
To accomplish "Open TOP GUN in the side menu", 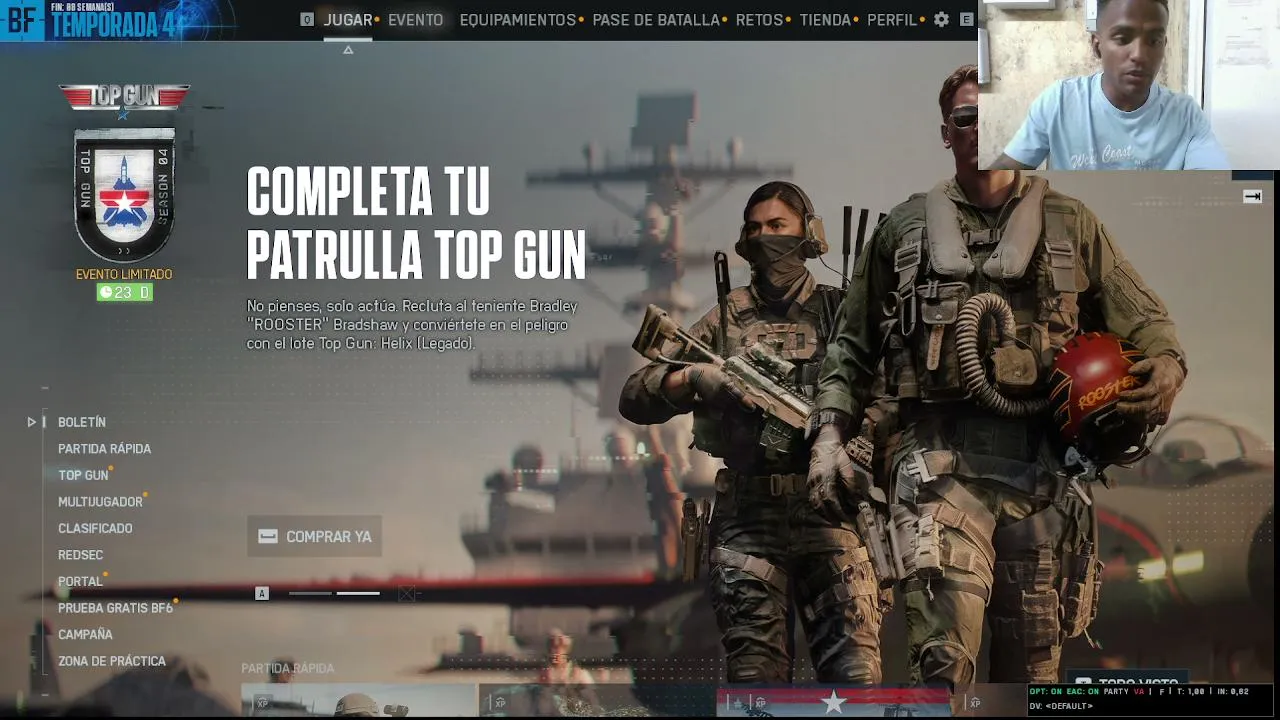I will pos(83,475).
